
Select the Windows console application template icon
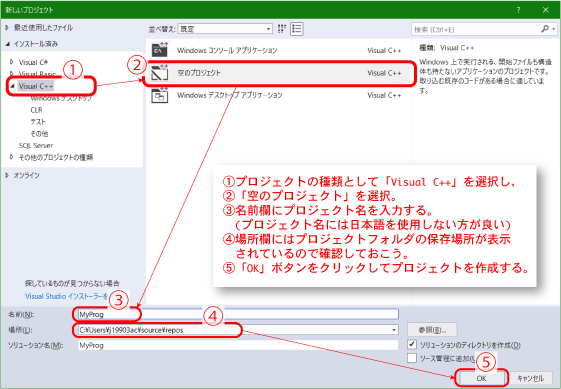tap(160, 50)
